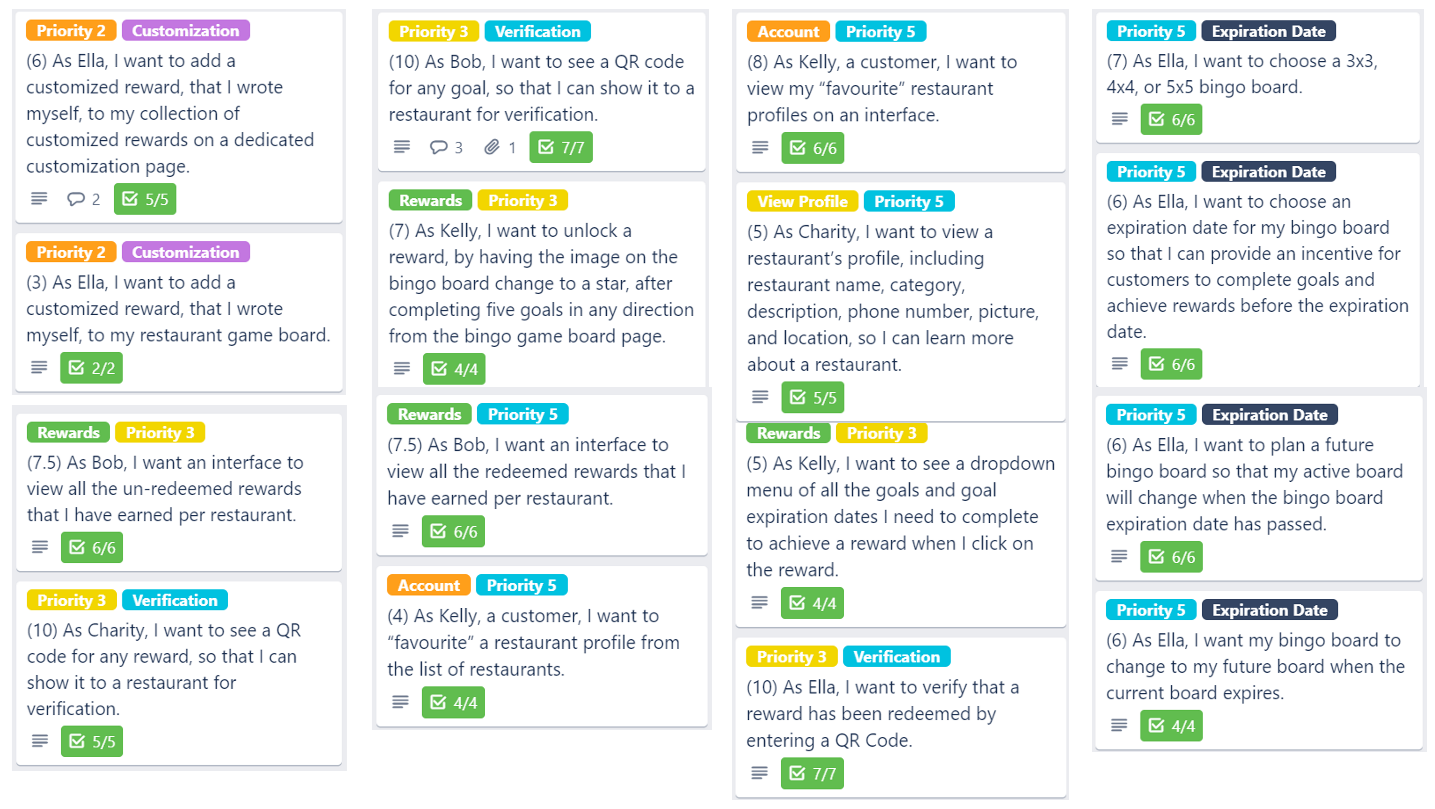
Task: Click 2/2 checklist badge on restaurant game board card
Action: pyautogui.click(x=91, y=368)
